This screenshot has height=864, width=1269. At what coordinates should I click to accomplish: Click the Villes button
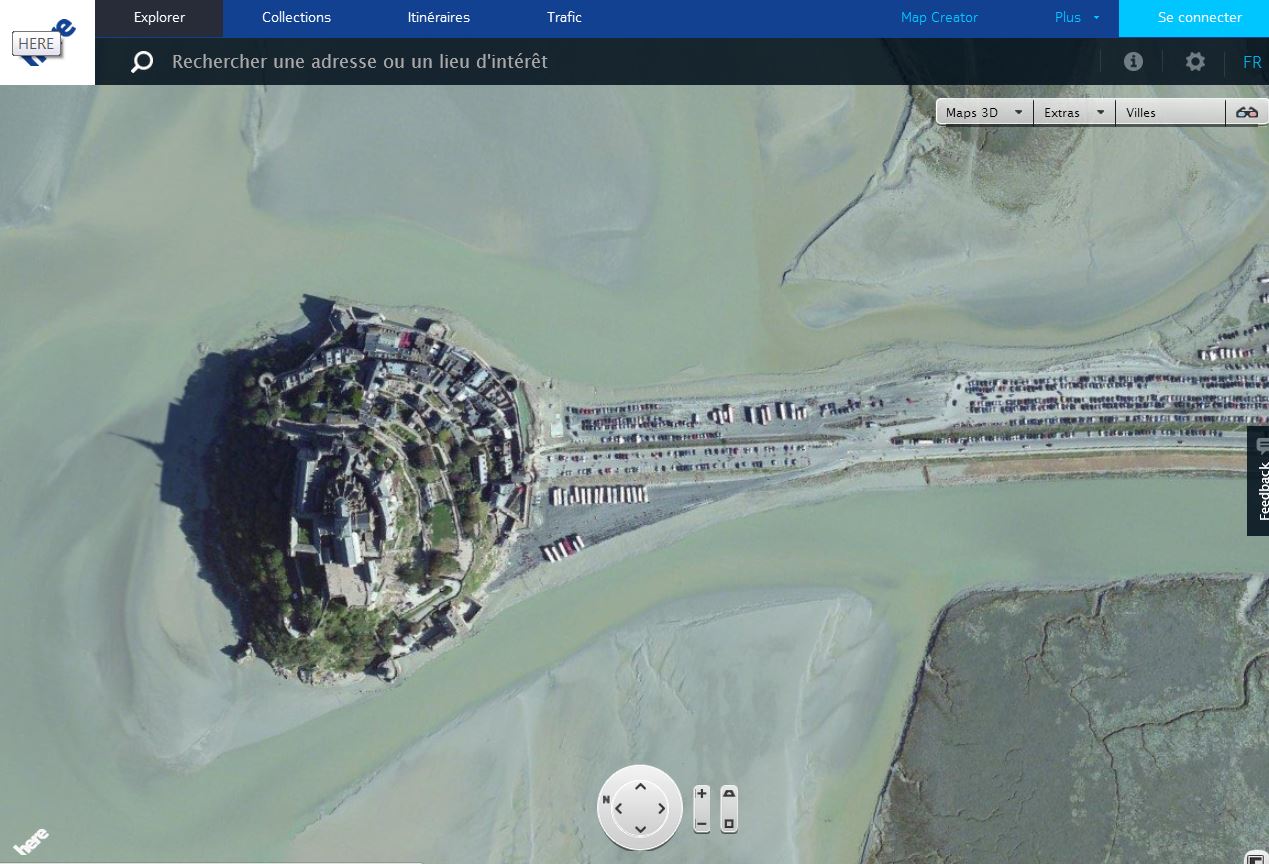pos(1170,112)
